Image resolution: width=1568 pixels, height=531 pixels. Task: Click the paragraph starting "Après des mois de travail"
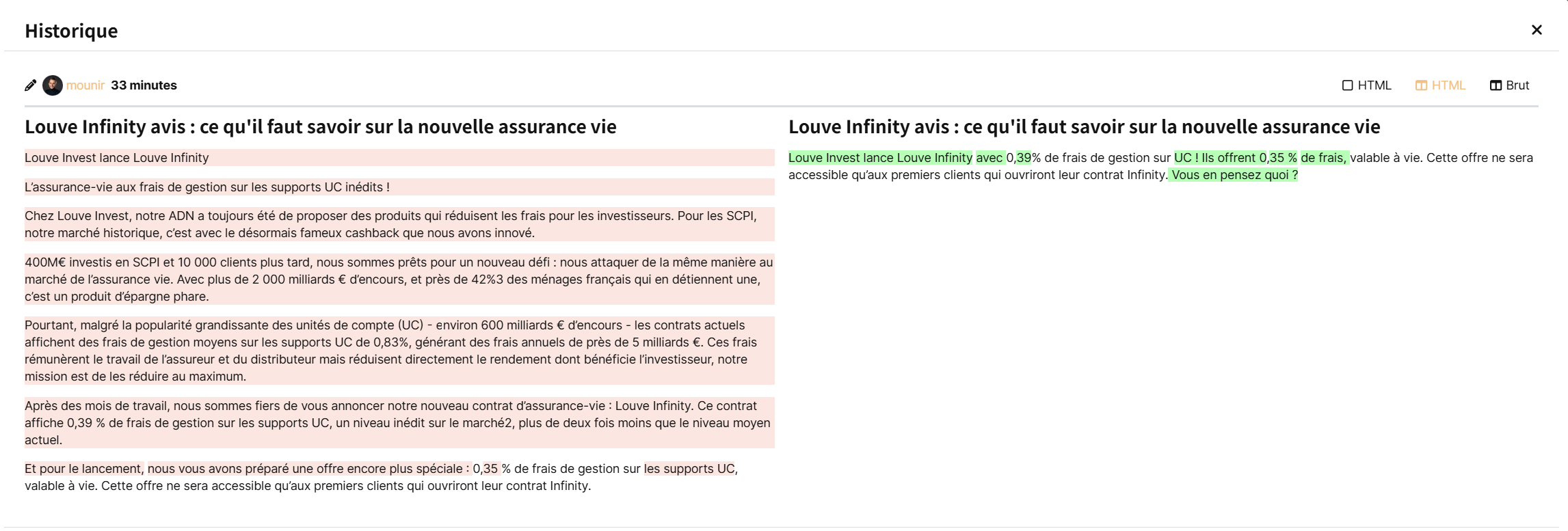pyautogui.click(x=397, y=423)
